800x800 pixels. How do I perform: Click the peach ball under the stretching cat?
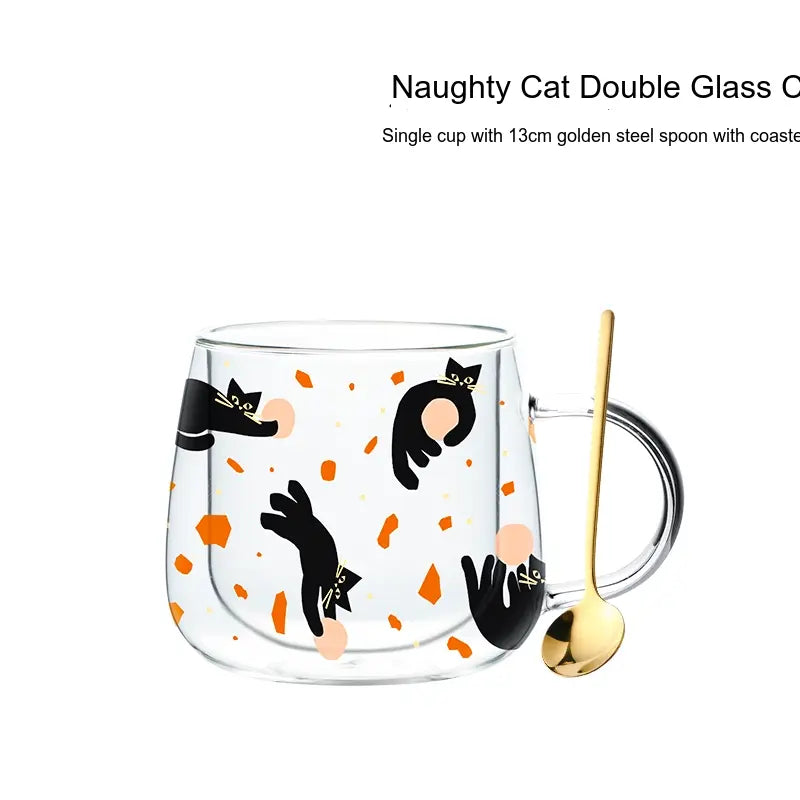(x=330, y=639)
